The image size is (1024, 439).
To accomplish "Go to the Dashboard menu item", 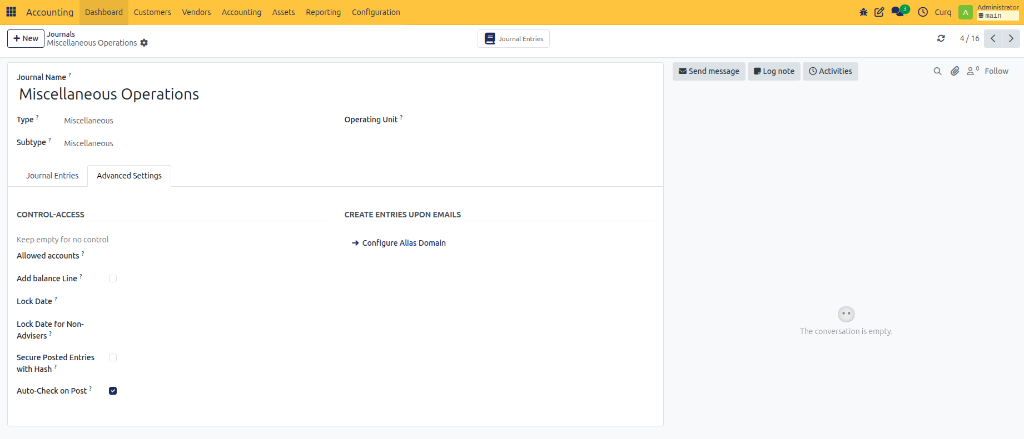I will 104,12.
